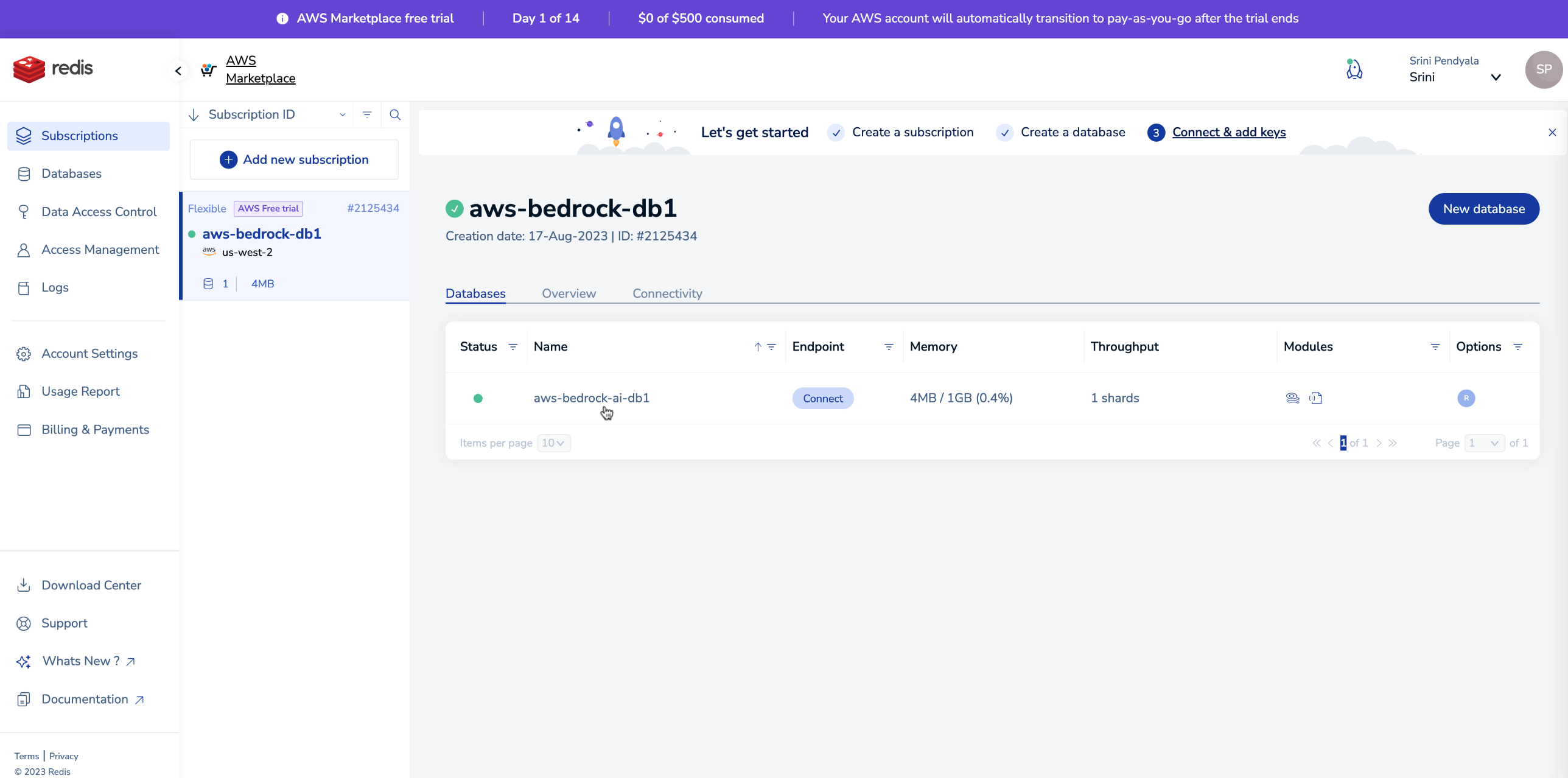The image size is (1568, 778).
Task: Switch to the Connectivity tab
Action: [667, 293]
